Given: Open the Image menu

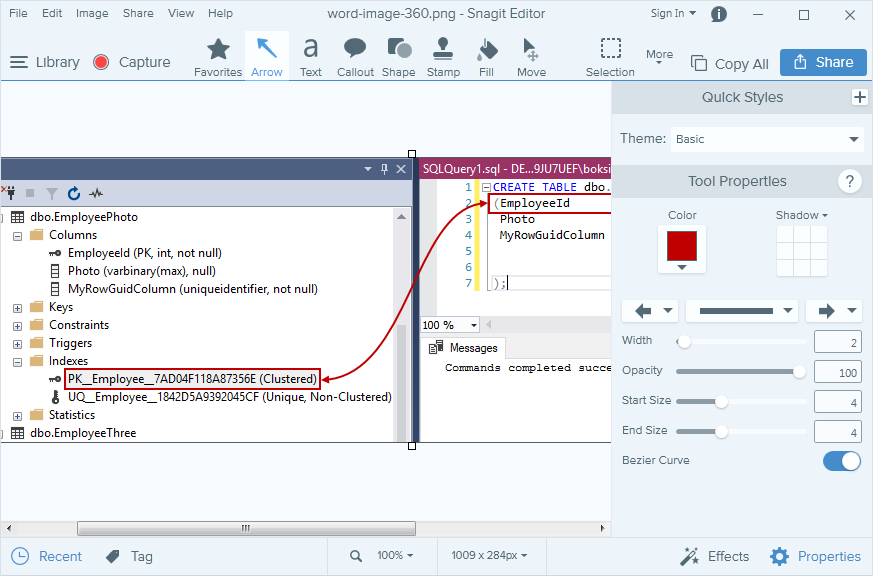Looking at the screenshot, I should point(92,13).
